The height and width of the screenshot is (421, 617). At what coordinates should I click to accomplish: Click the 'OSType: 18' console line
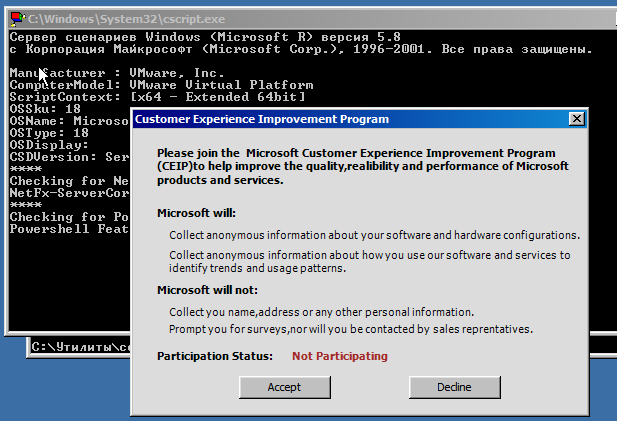pos(49,133)
